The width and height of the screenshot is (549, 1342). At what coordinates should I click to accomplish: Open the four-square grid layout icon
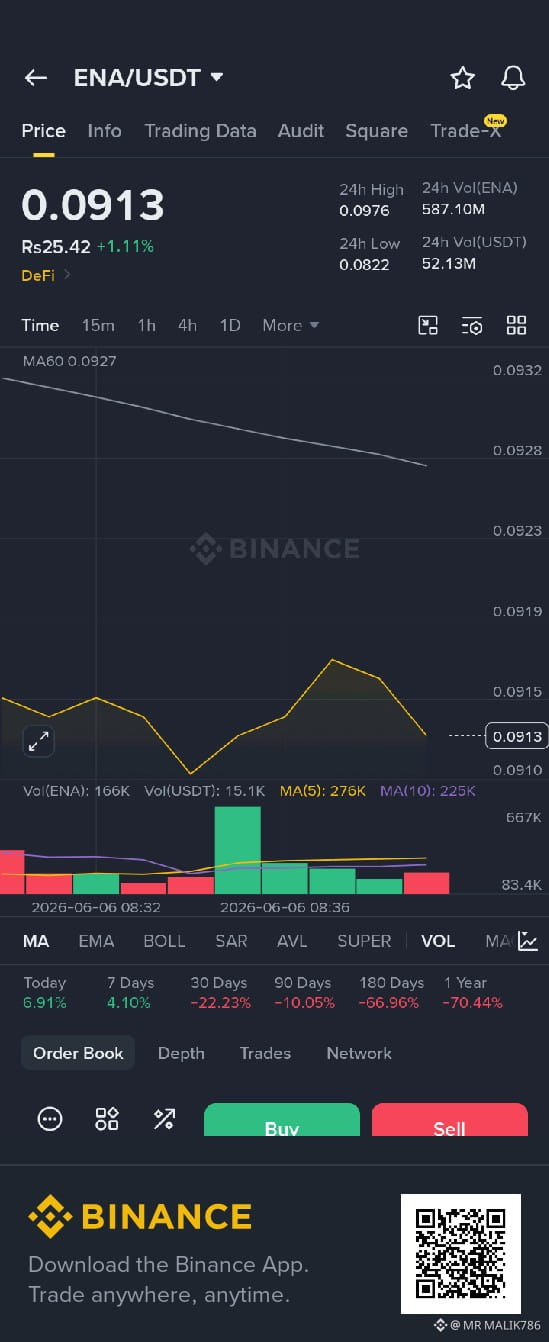click(x=516, y=325)
